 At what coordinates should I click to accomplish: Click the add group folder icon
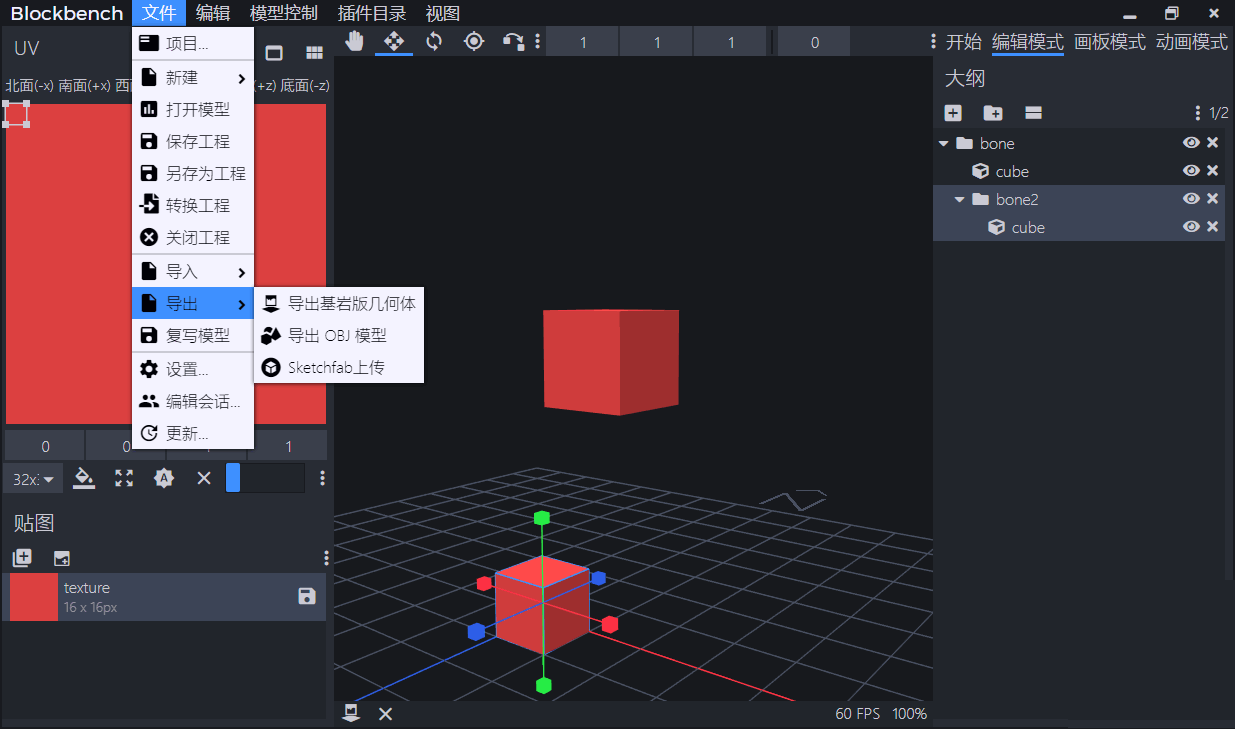[993, 113]
